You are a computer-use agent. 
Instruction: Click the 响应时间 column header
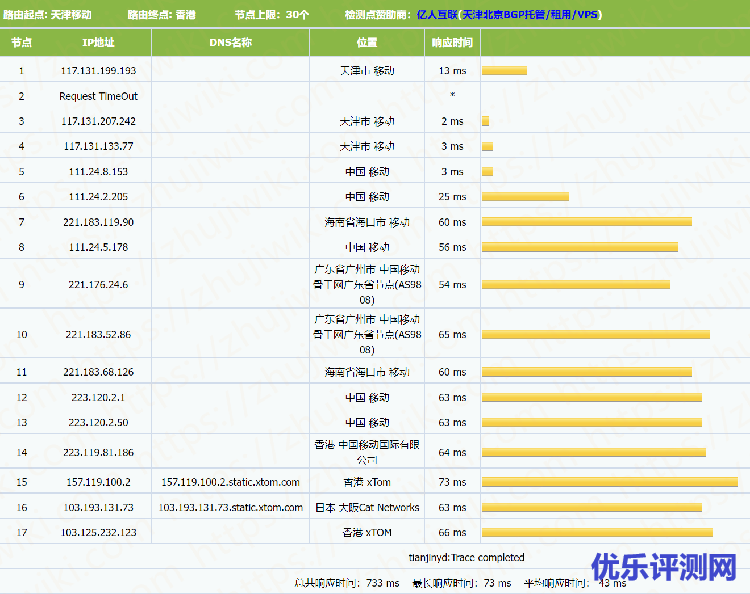(x=452, y=43)
